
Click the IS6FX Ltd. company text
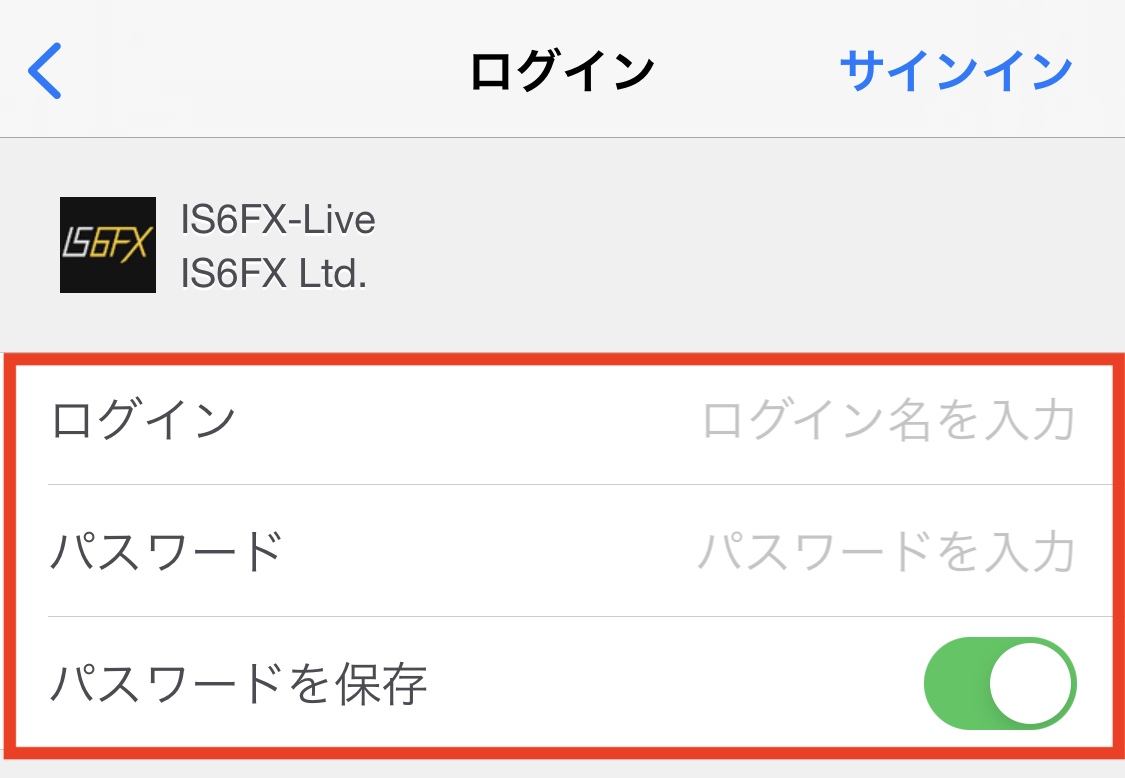click(x=273, y=272)
